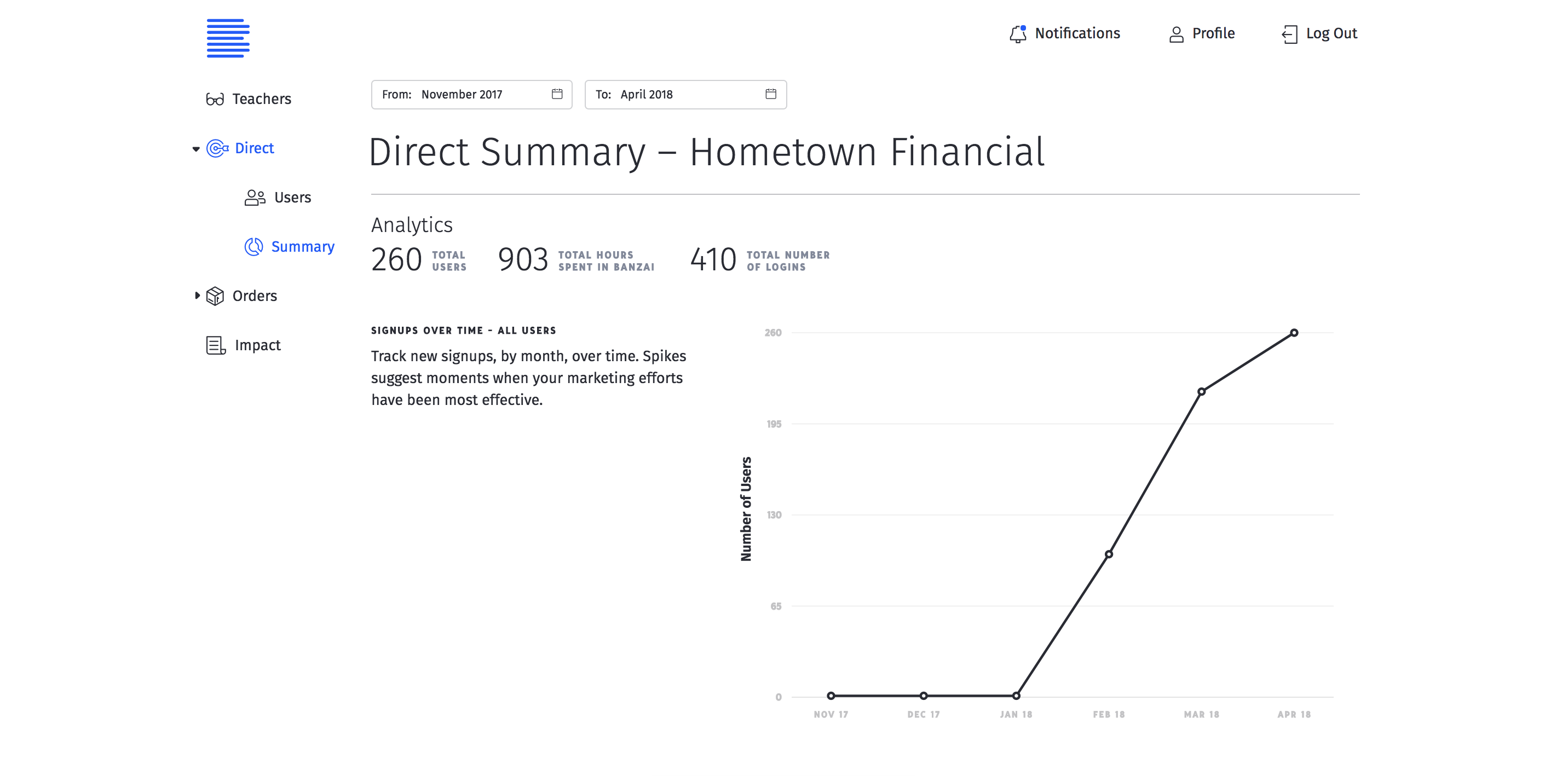Click the 410 total logins figure
The height and width of the screenshot is (776, 1568).
(713, 260)
